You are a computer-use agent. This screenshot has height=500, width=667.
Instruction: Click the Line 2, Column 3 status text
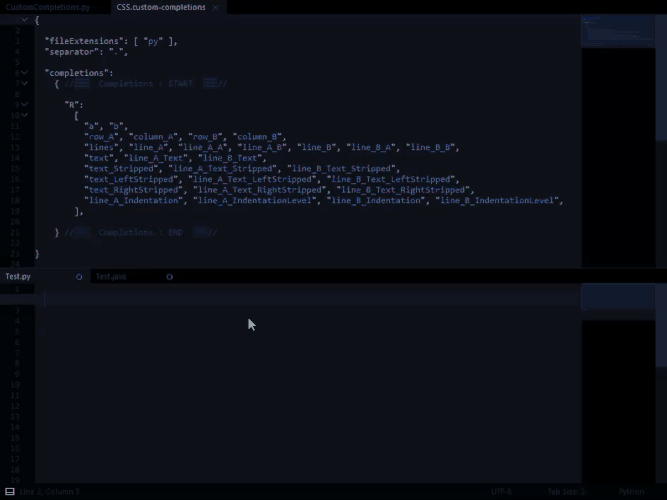coord(49,491)
